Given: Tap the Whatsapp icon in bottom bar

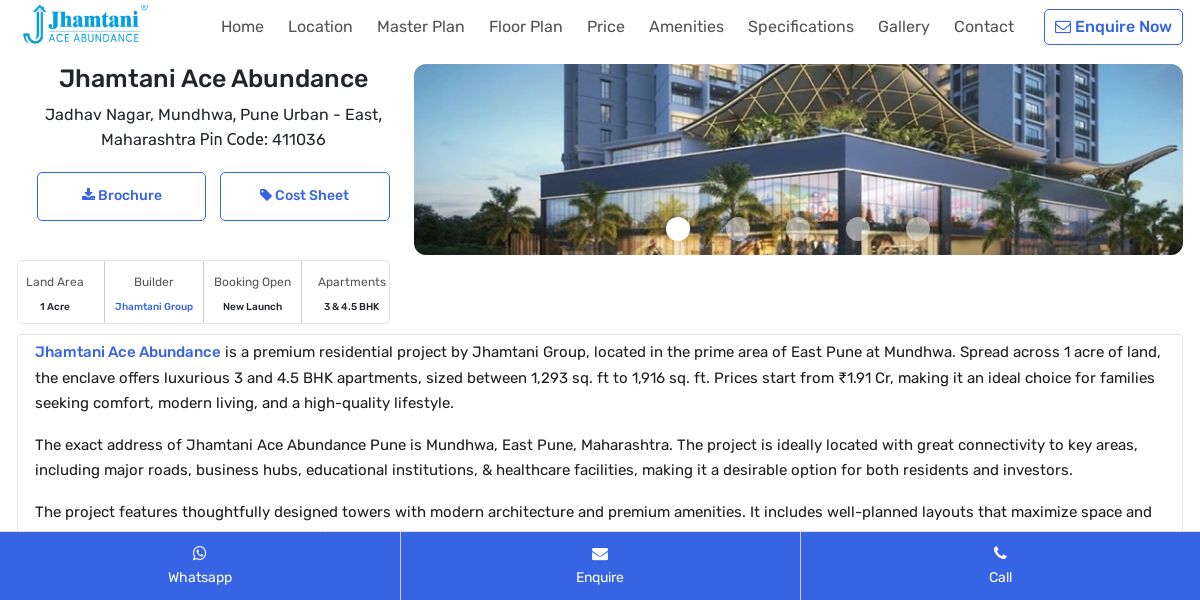Looking at the screenshot, I should pyautogui.click(x=200, y=553).
